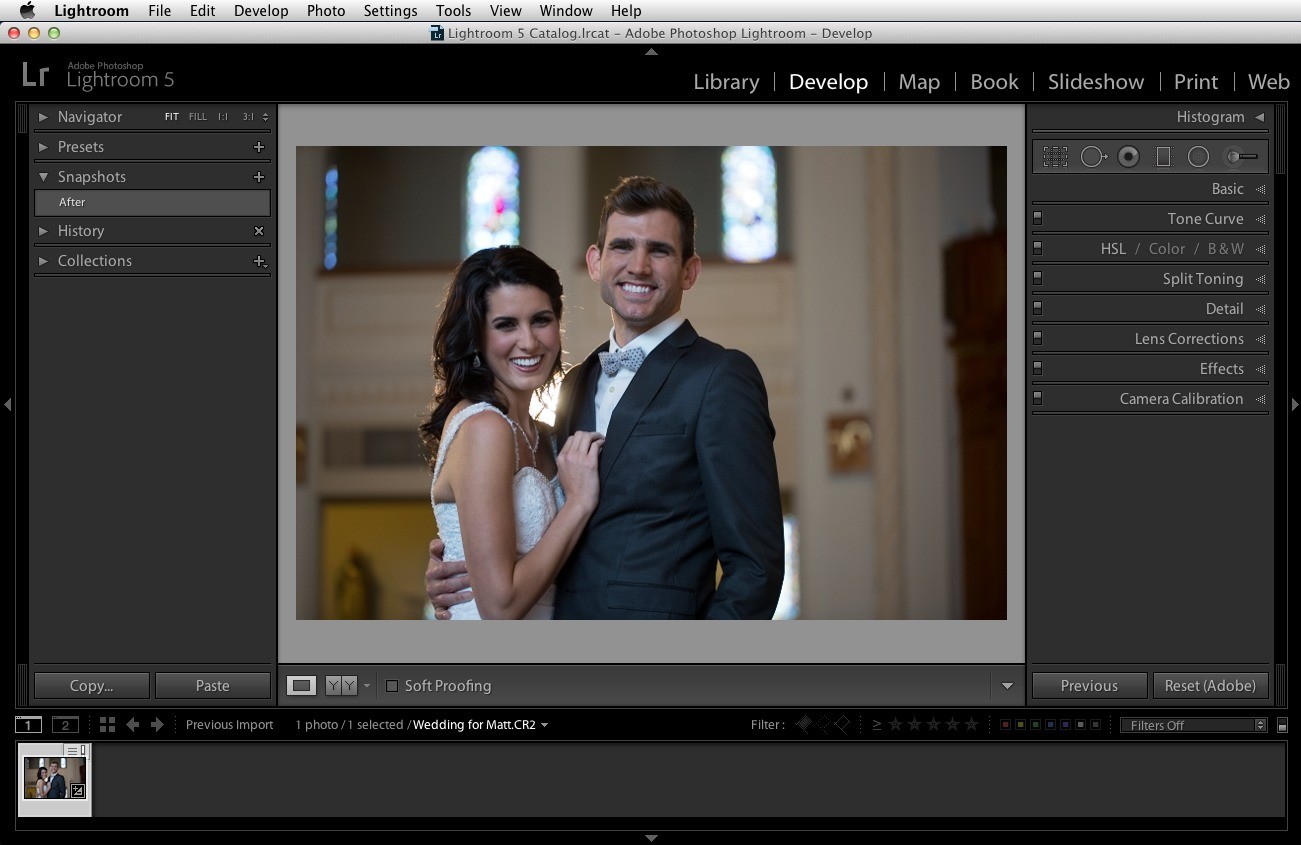Expand the Basic panel
This screenshot has height=845, width=1301.
[x=1260, y=189]
